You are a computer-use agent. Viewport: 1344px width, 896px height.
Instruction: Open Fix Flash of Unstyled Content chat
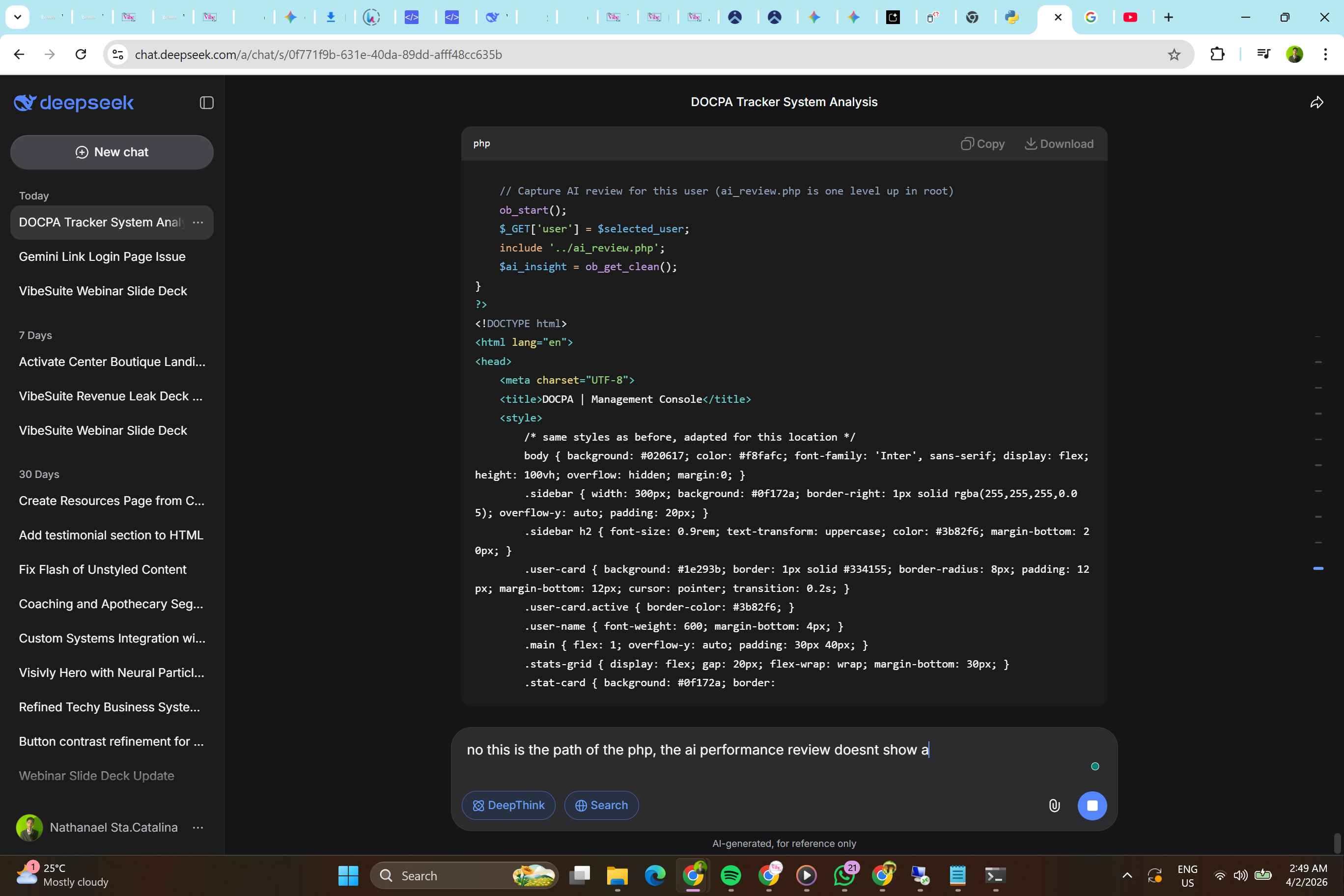click(x=103, y=570)
